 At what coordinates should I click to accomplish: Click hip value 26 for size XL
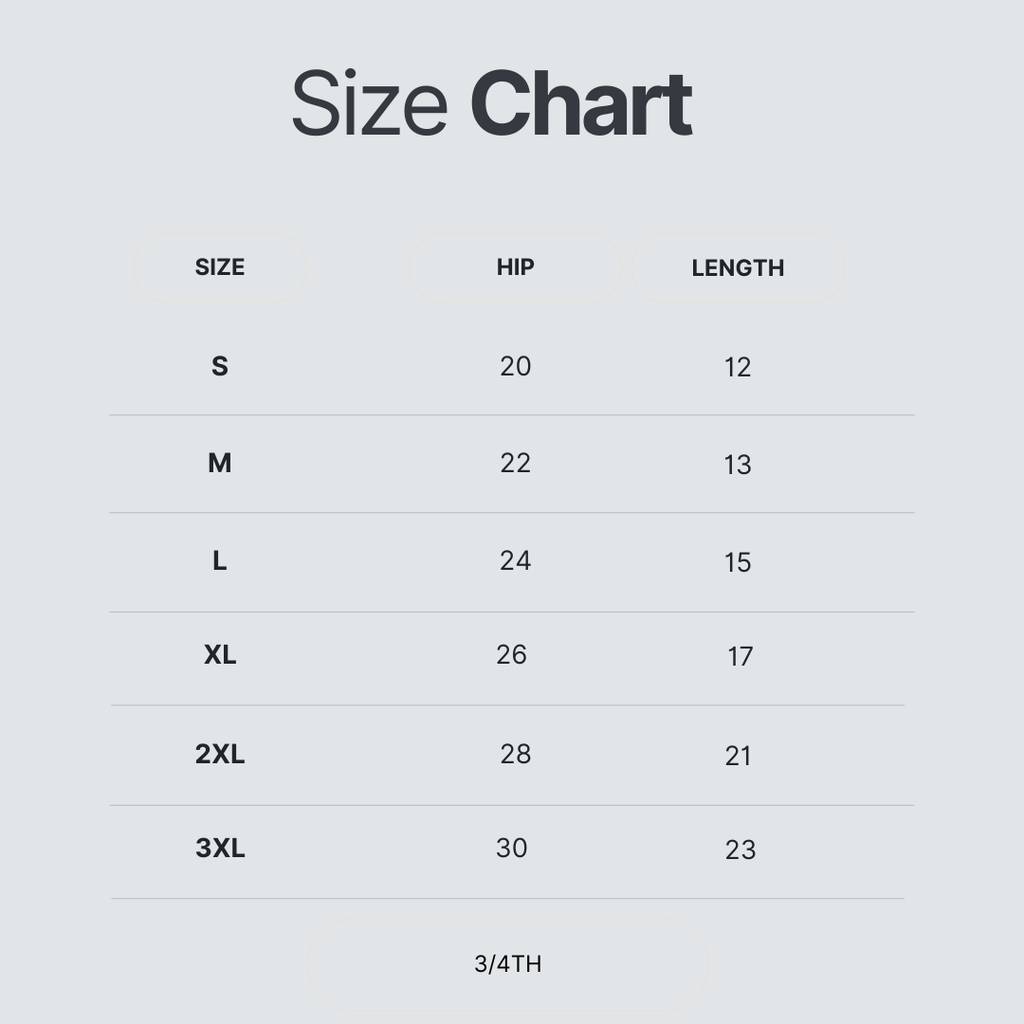[511, 655]
